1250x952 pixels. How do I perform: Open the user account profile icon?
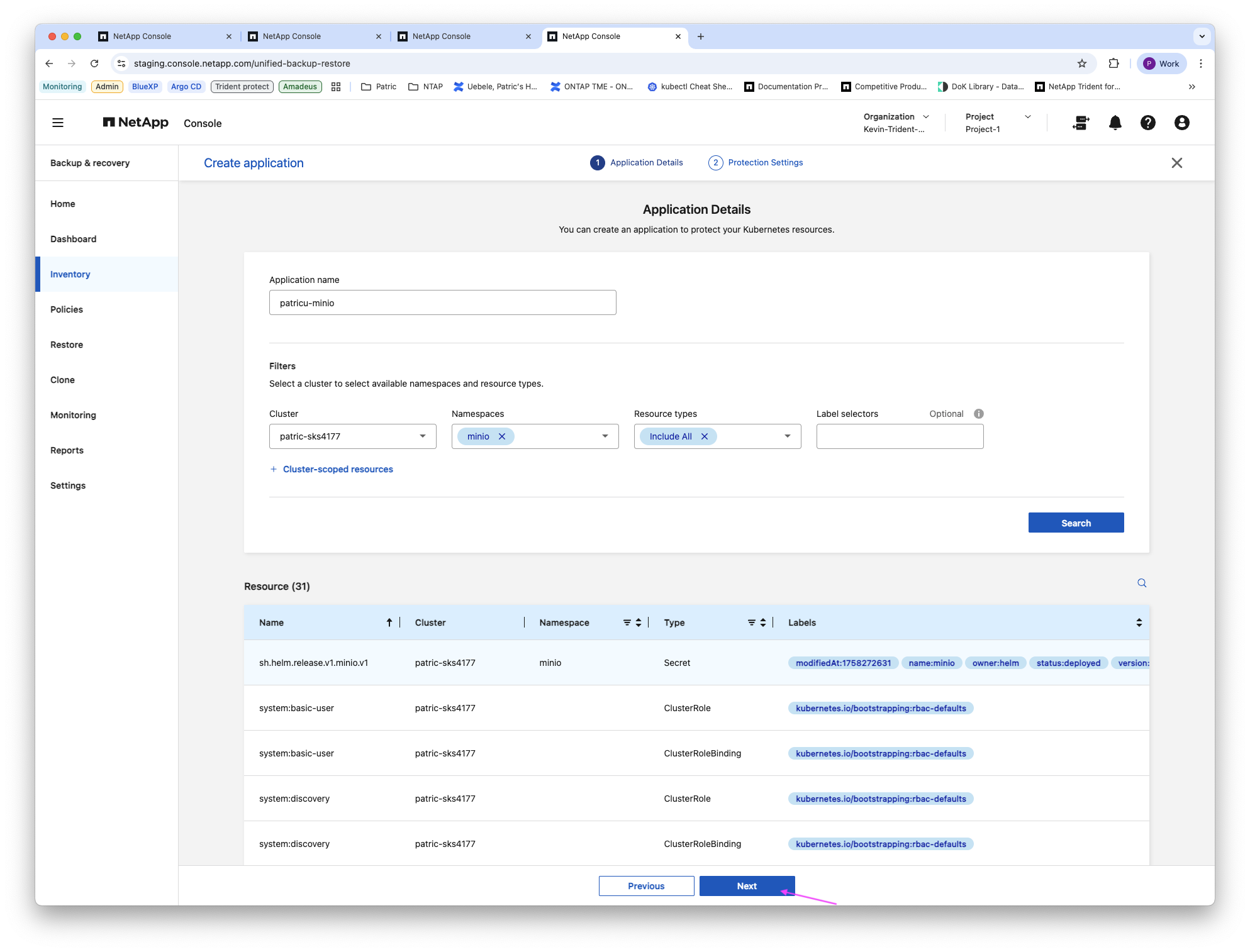[x=1181, y=123]
